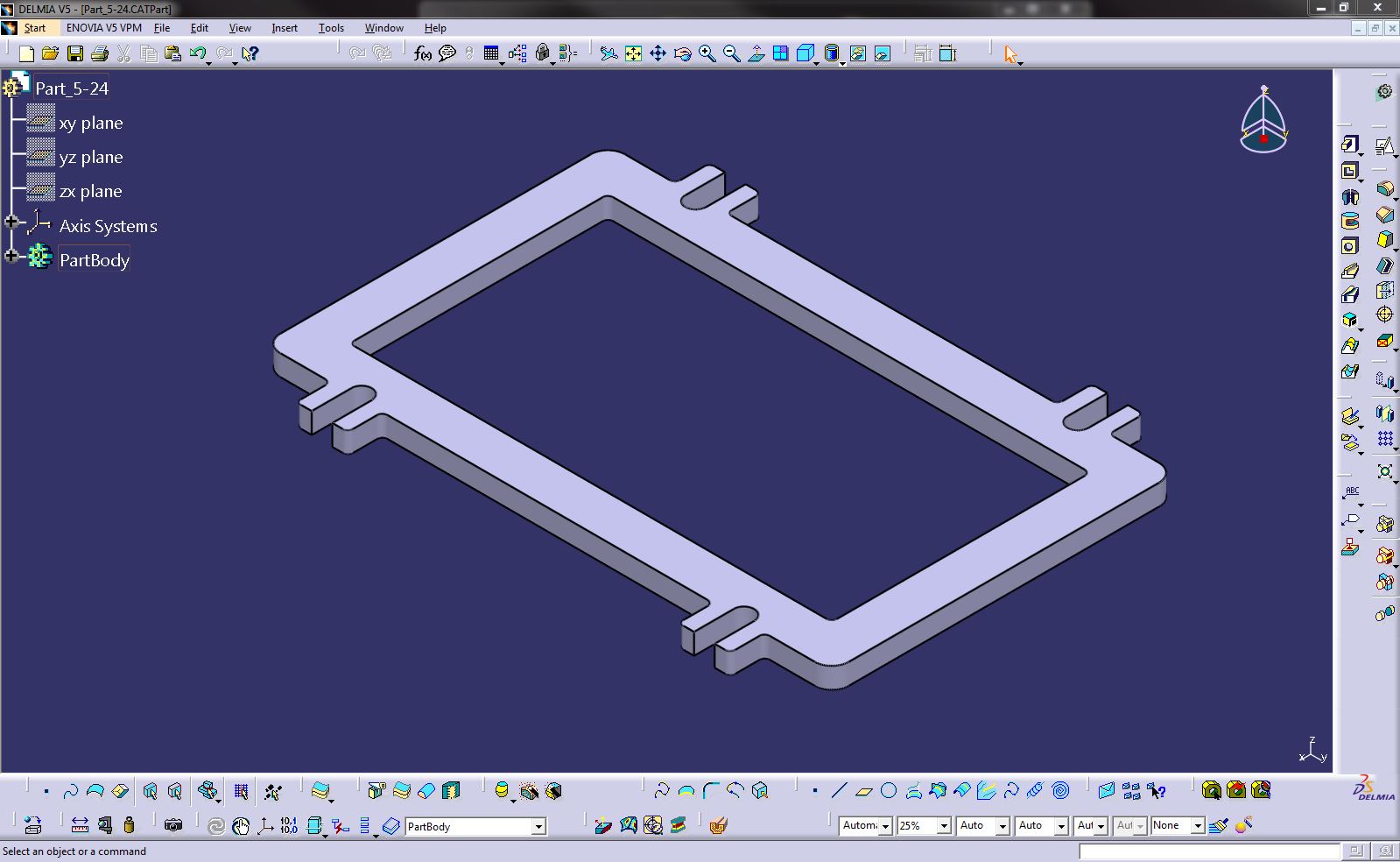Undo the last action
1400x862 pixels.
coord(197,53)
